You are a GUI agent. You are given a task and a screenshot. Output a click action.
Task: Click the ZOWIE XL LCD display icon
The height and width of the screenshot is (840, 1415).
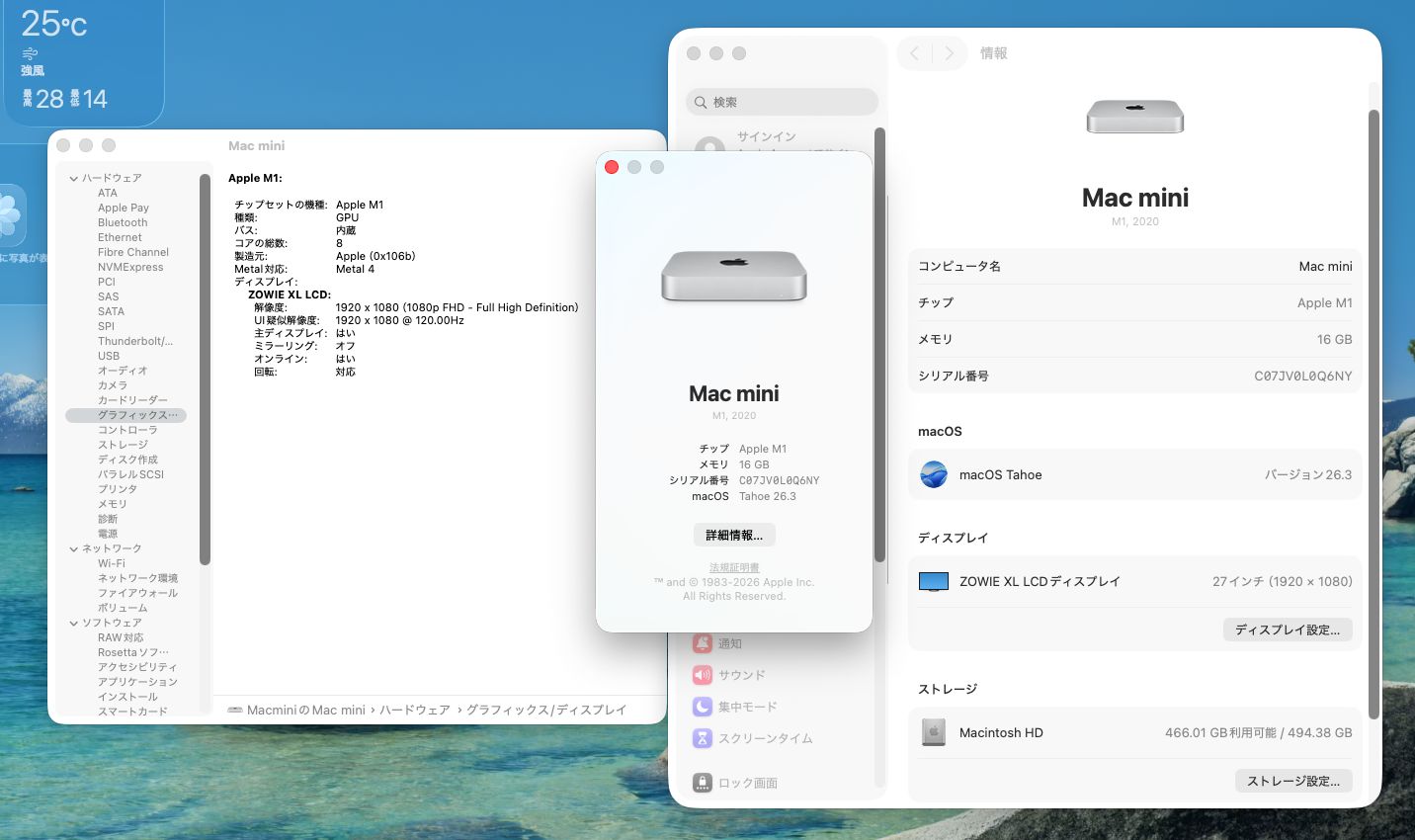(934, 582)
